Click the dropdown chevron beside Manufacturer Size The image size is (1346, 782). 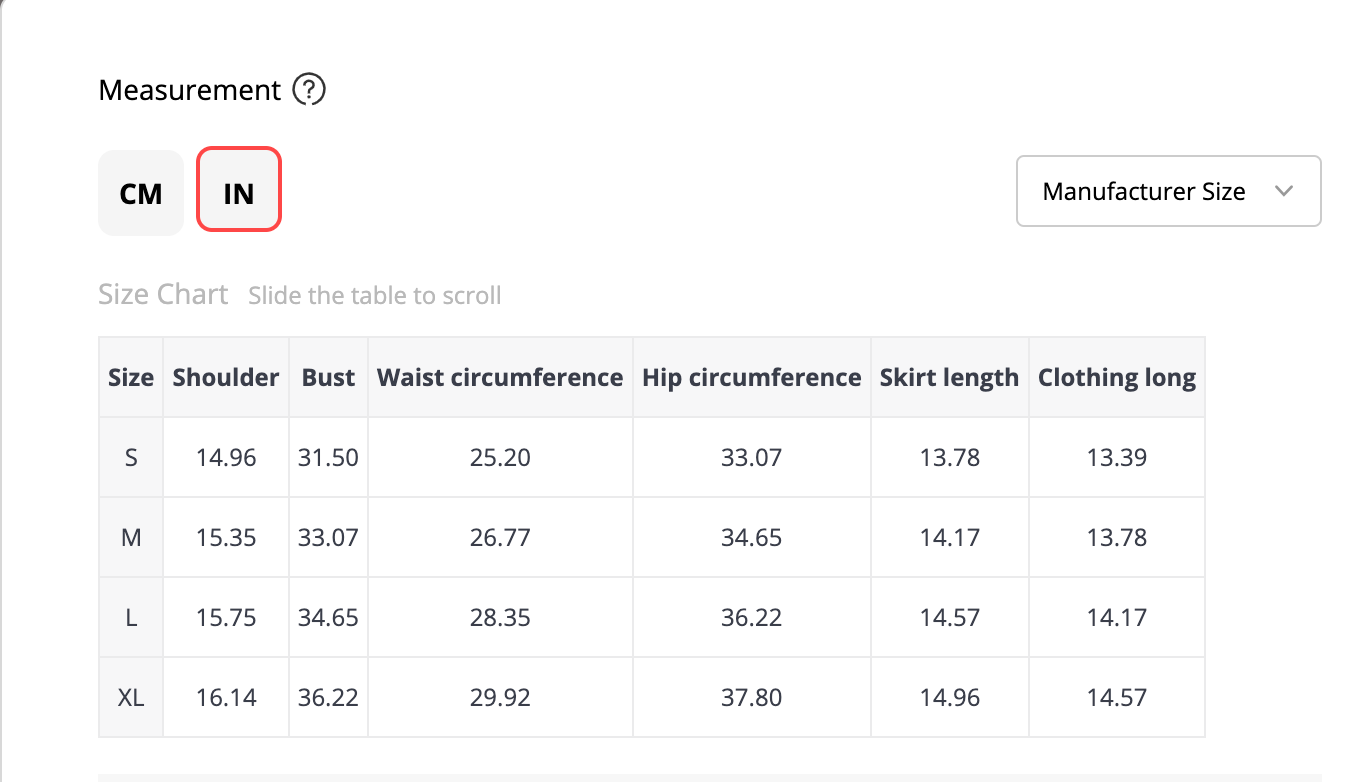click(x=1285, y=191)
